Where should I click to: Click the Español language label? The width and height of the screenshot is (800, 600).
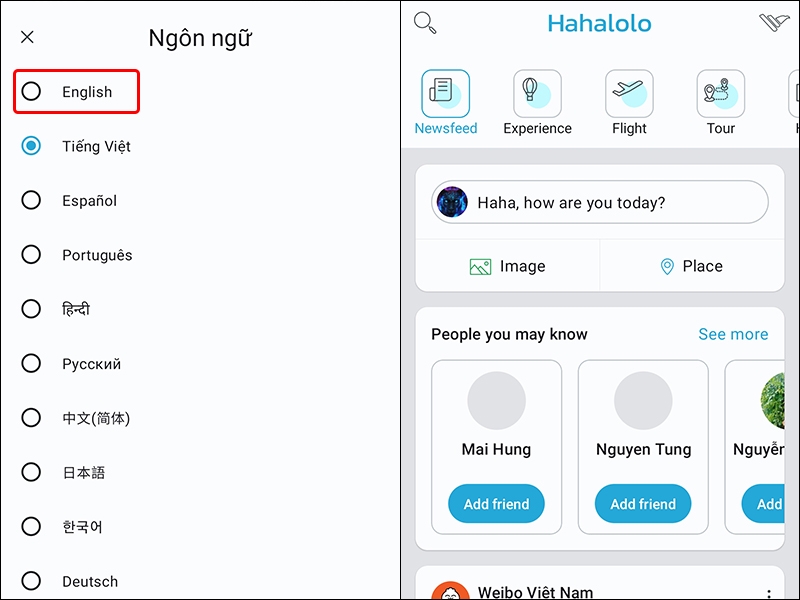tap(89, 201)
